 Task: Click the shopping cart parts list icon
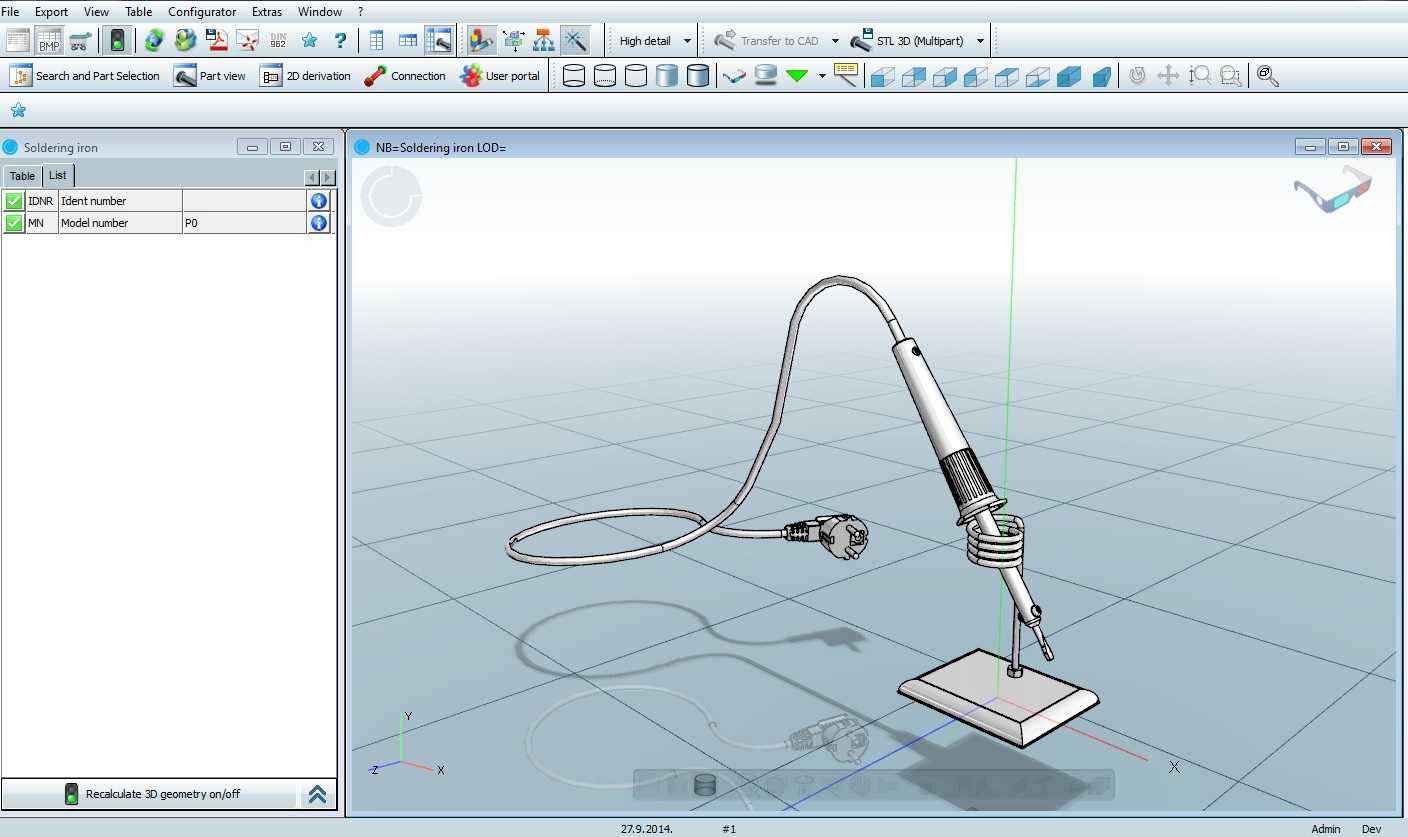click(80, 41)
